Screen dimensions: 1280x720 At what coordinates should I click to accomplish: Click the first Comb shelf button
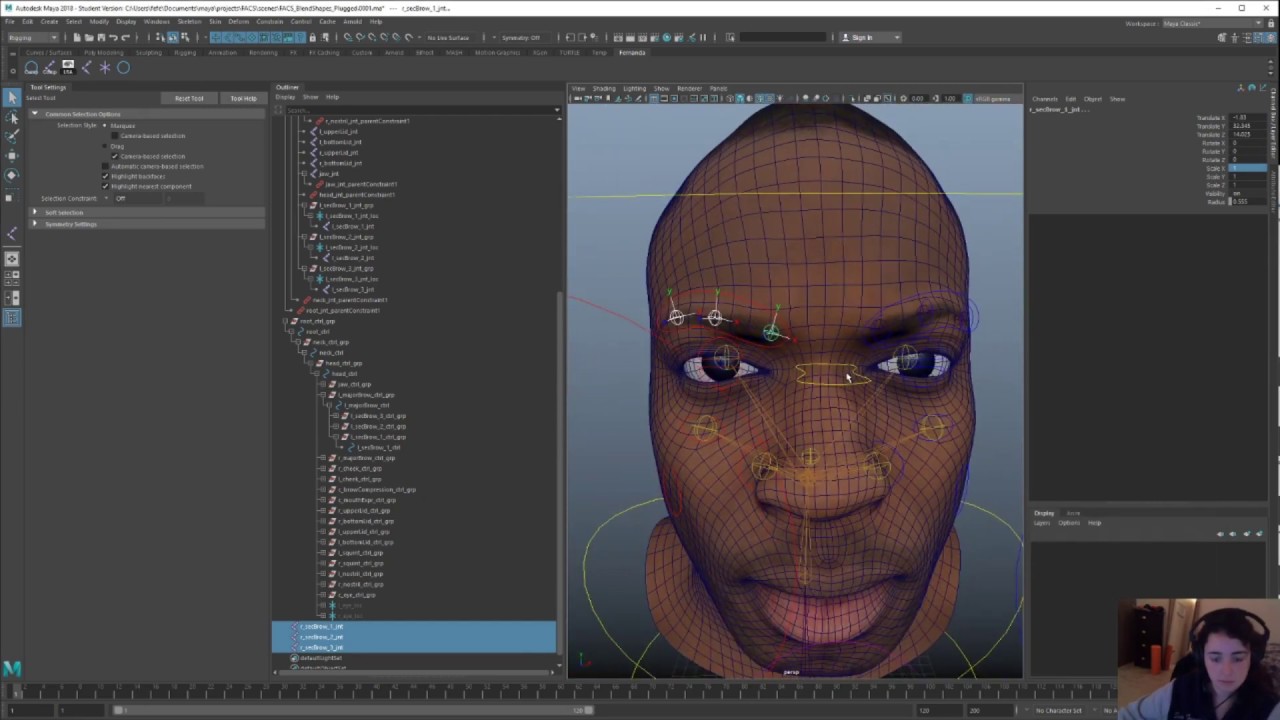pyautogui.click(x=31, y=68)
